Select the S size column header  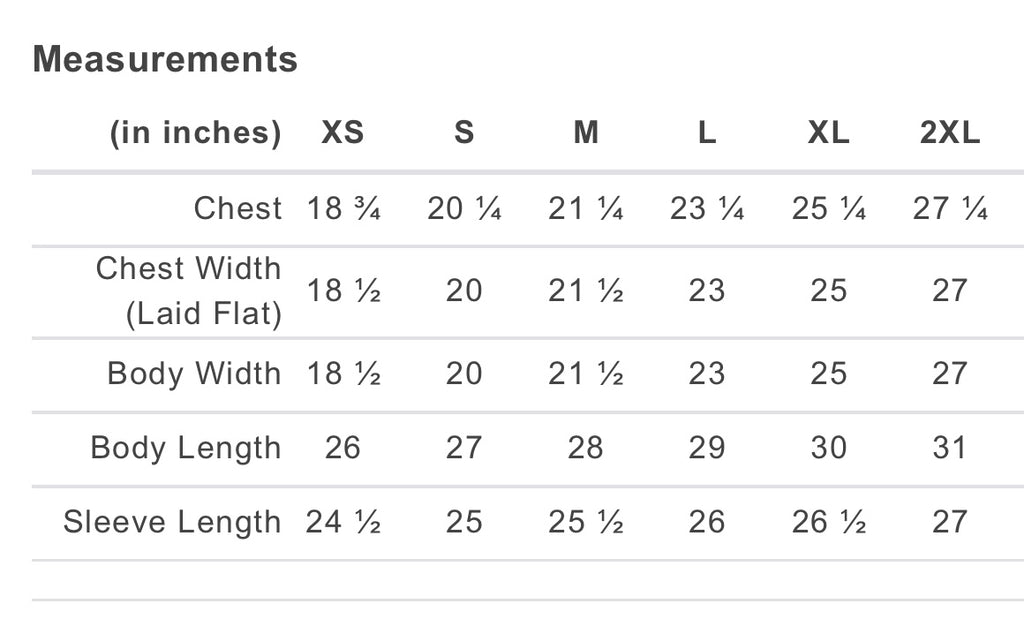[464, 133]
